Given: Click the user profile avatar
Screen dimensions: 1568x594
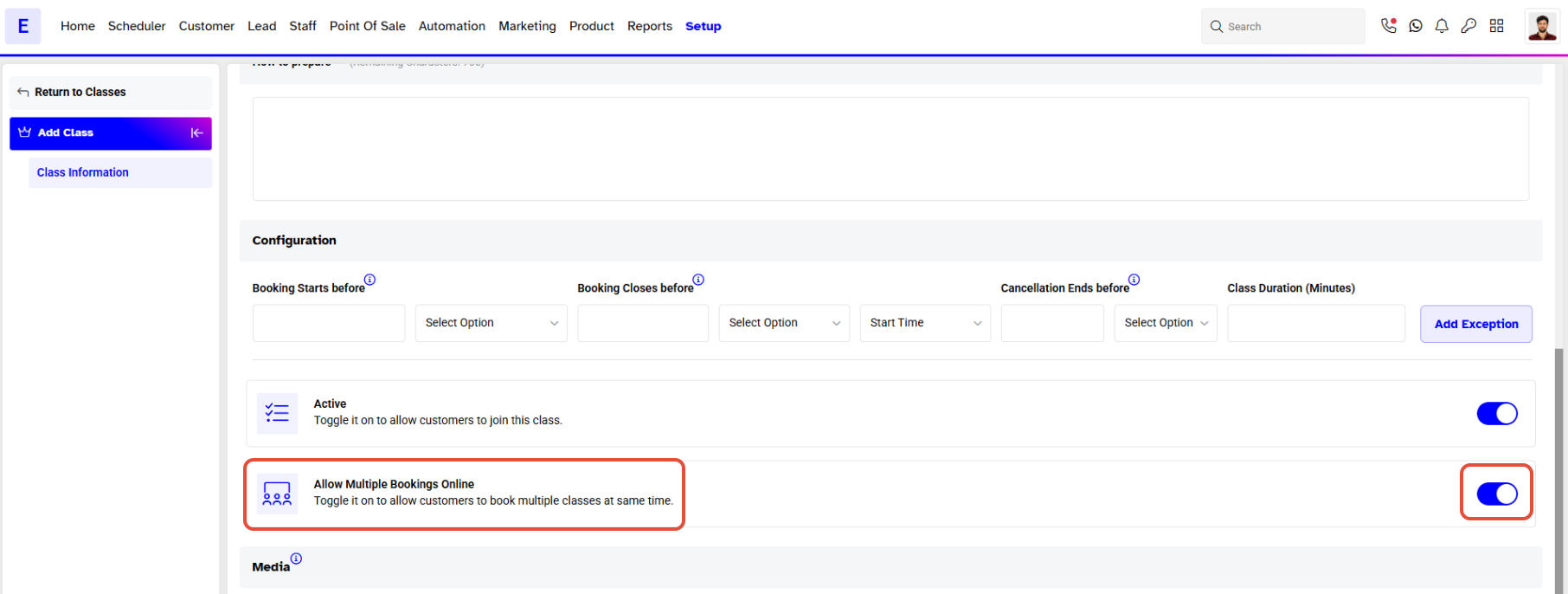Looking at the screenshot, I should 1542,26.
